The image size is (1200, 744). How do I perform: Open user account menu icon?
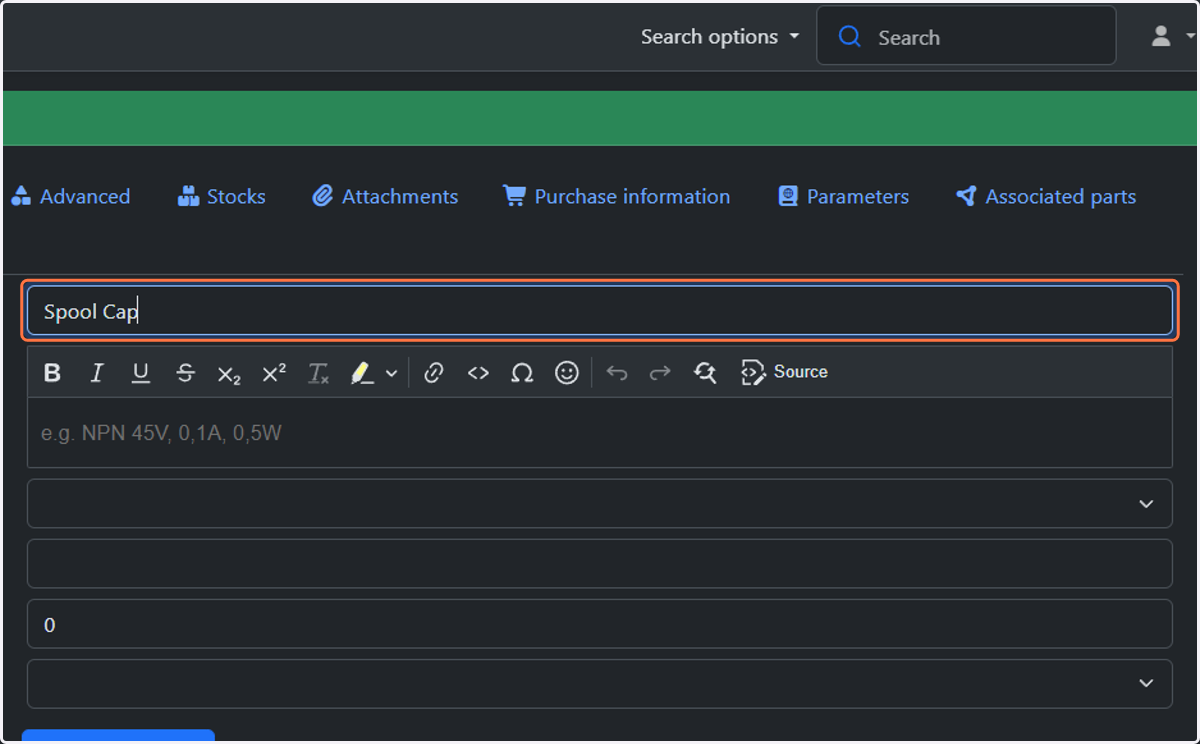coord(1161,37)
